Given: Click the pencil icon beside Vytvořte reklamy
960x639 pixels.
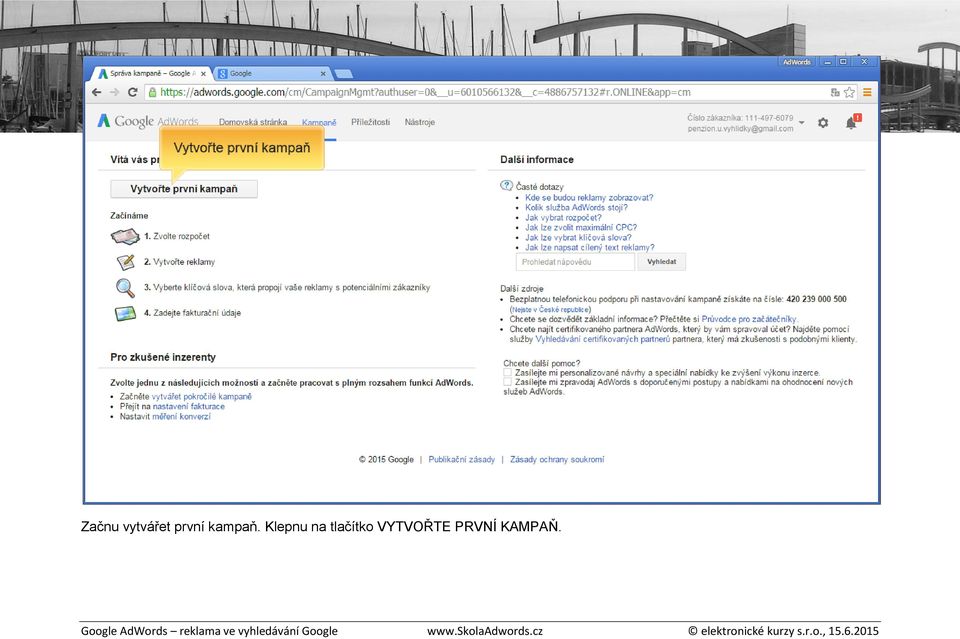Looking at the screenshot, I should (126, 262).
